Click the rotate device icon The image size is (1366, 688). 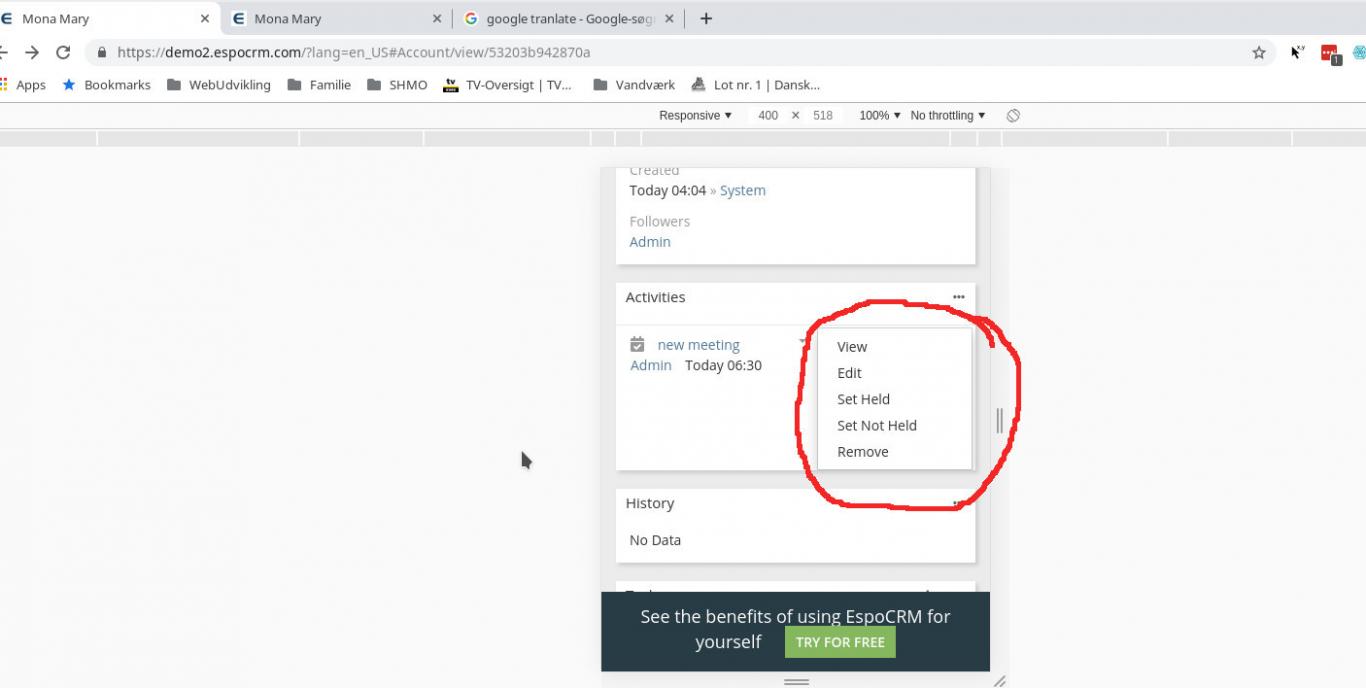(x=1013, y=116)
